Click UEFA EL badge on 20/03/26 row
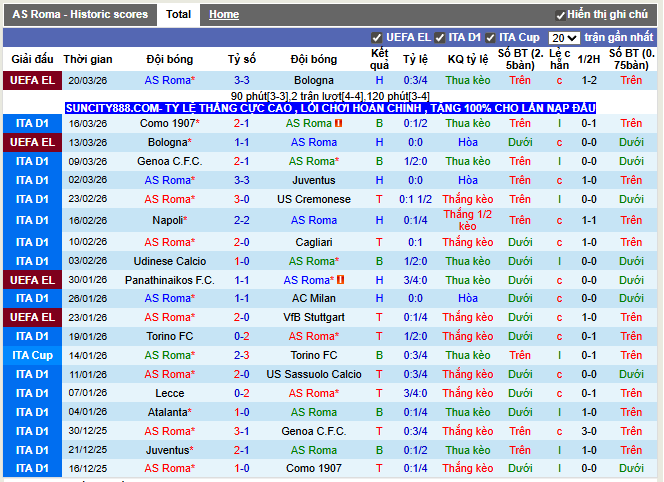Viewport: 664px width, 482px height. click(x=32, y=80)
